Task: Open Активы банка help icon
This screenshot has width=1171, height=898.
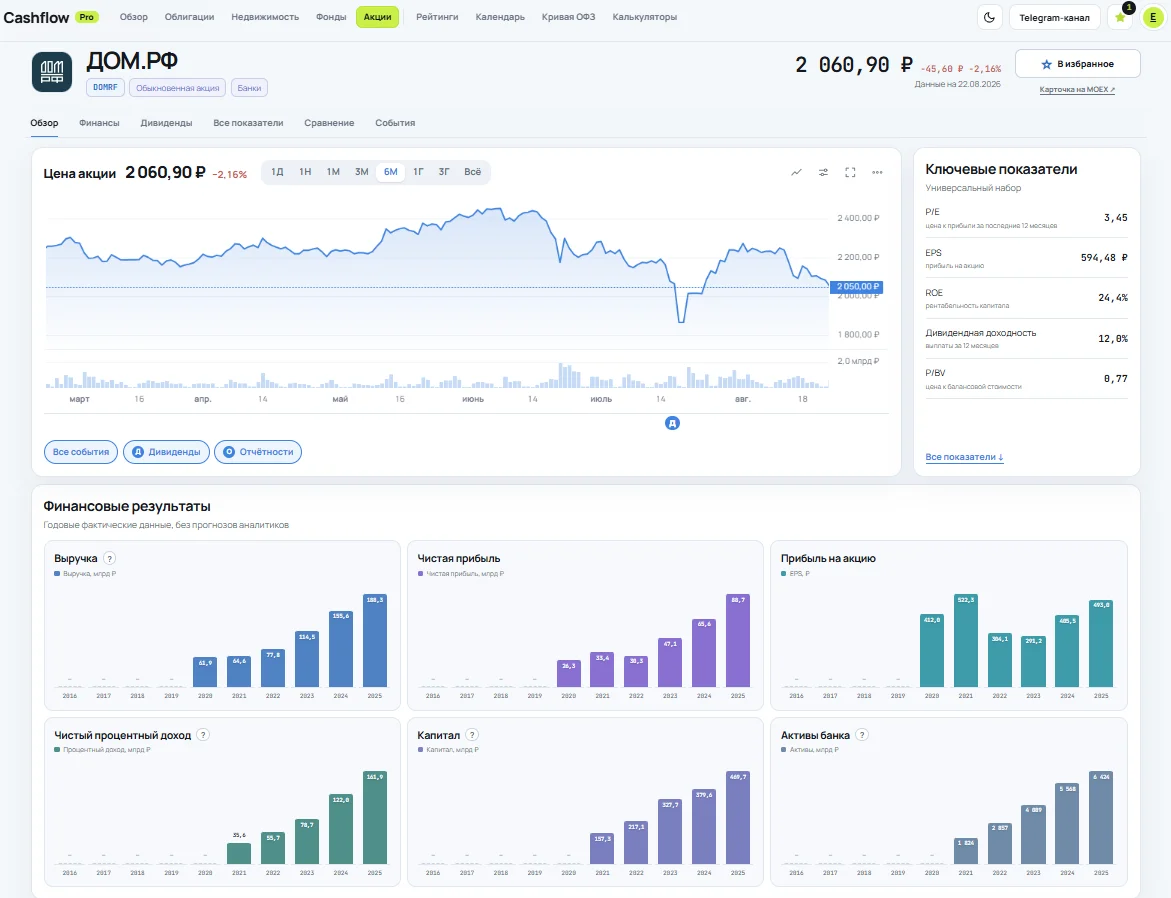Action: [x=862, y=735]
